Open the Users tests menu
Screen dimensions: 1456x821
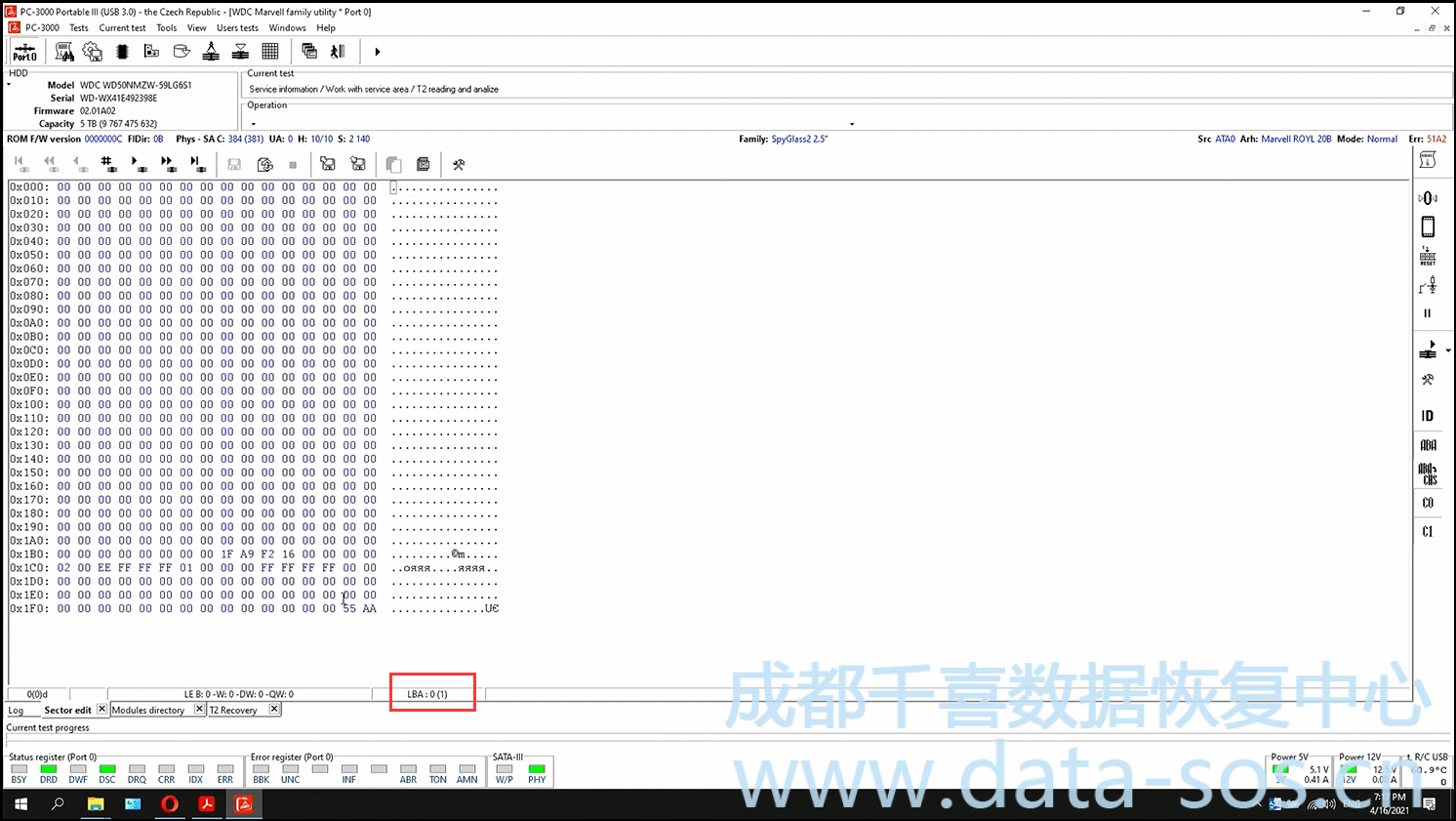[x=237, y=28]
